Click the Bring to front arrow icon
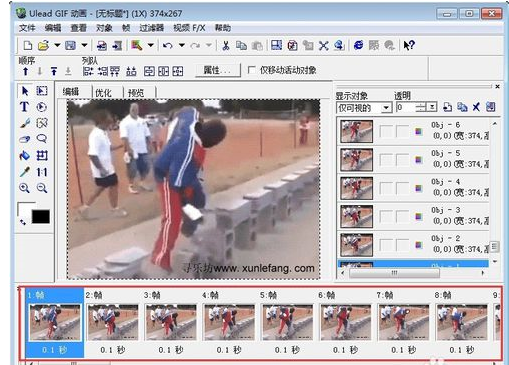 point(54,71)
